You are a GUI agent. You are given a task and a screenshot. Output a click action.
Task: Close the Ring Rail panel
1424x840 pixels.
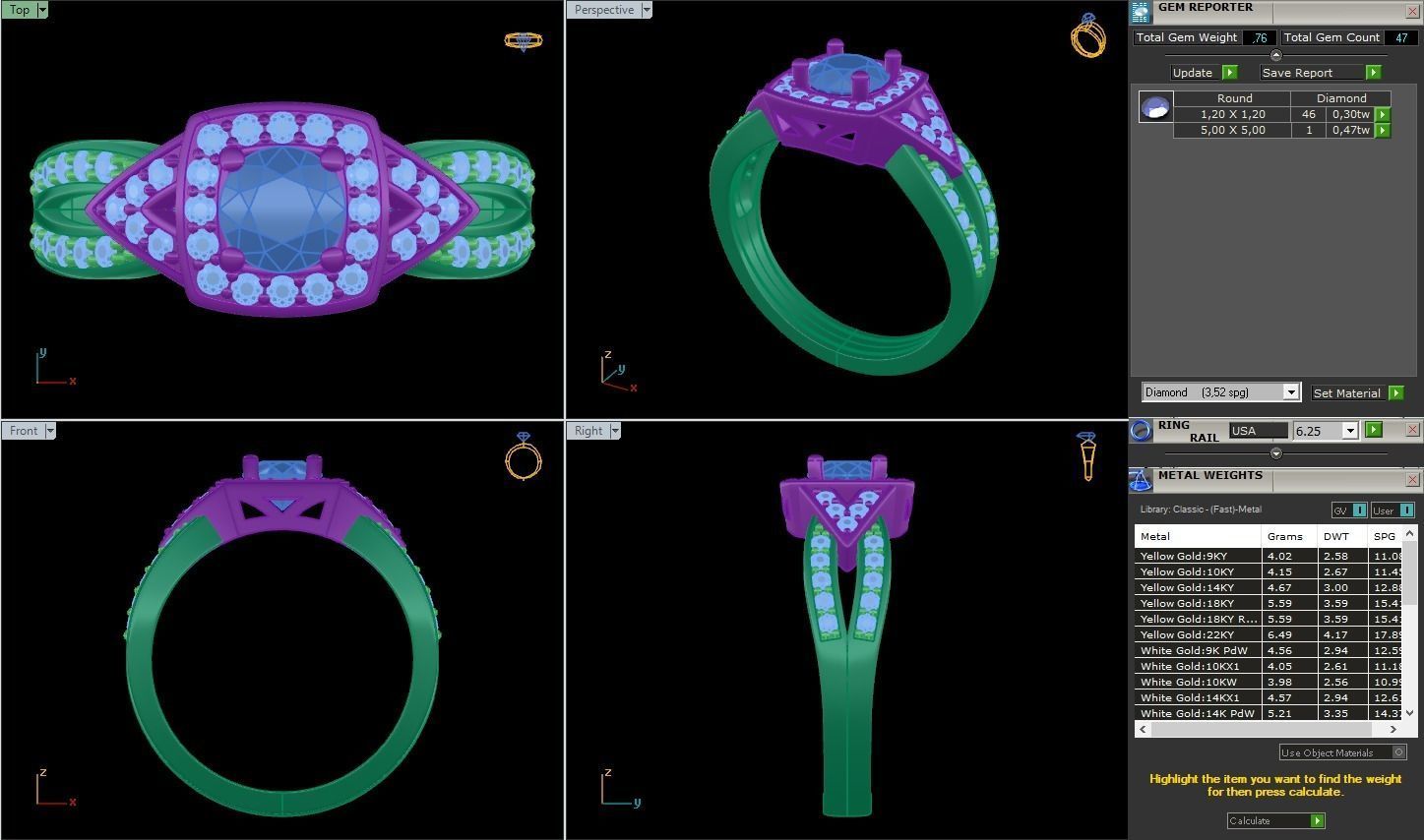(x=1412, y=430)
